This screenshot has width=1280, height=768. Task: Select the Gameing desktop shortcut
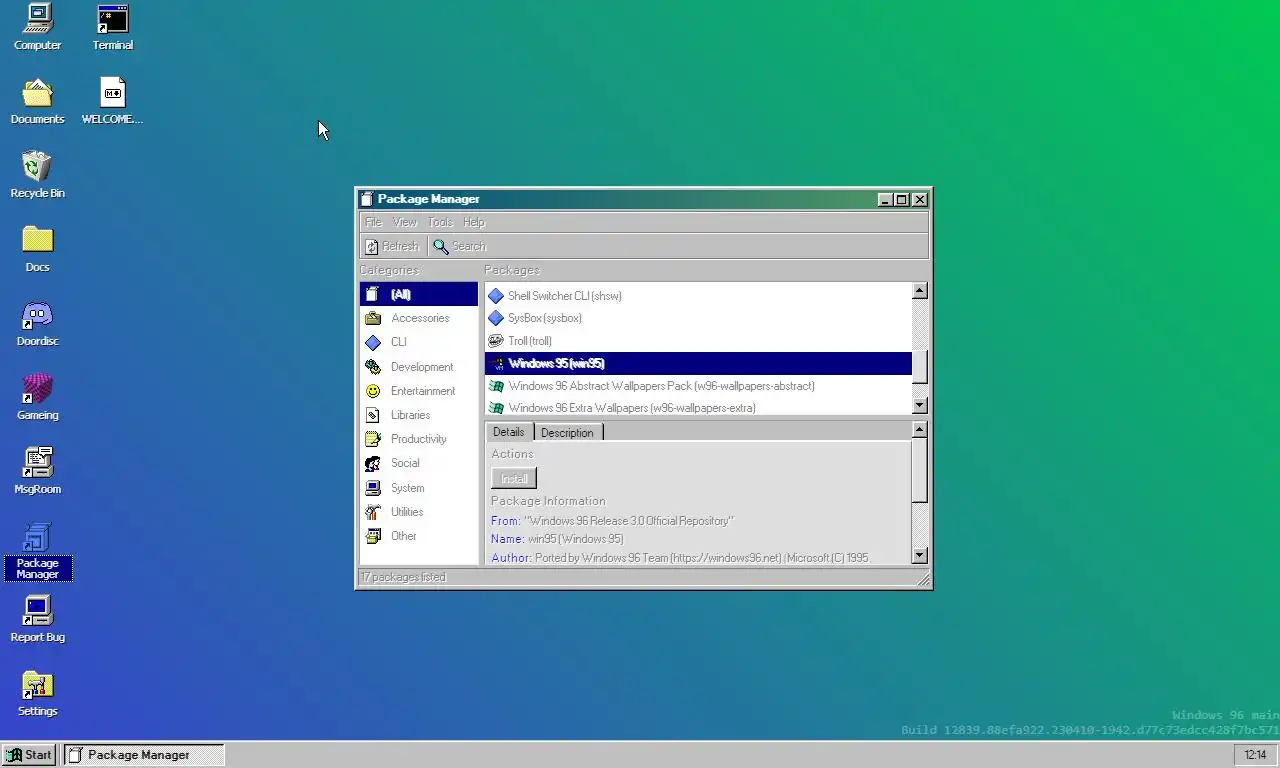tap(37, 397)
